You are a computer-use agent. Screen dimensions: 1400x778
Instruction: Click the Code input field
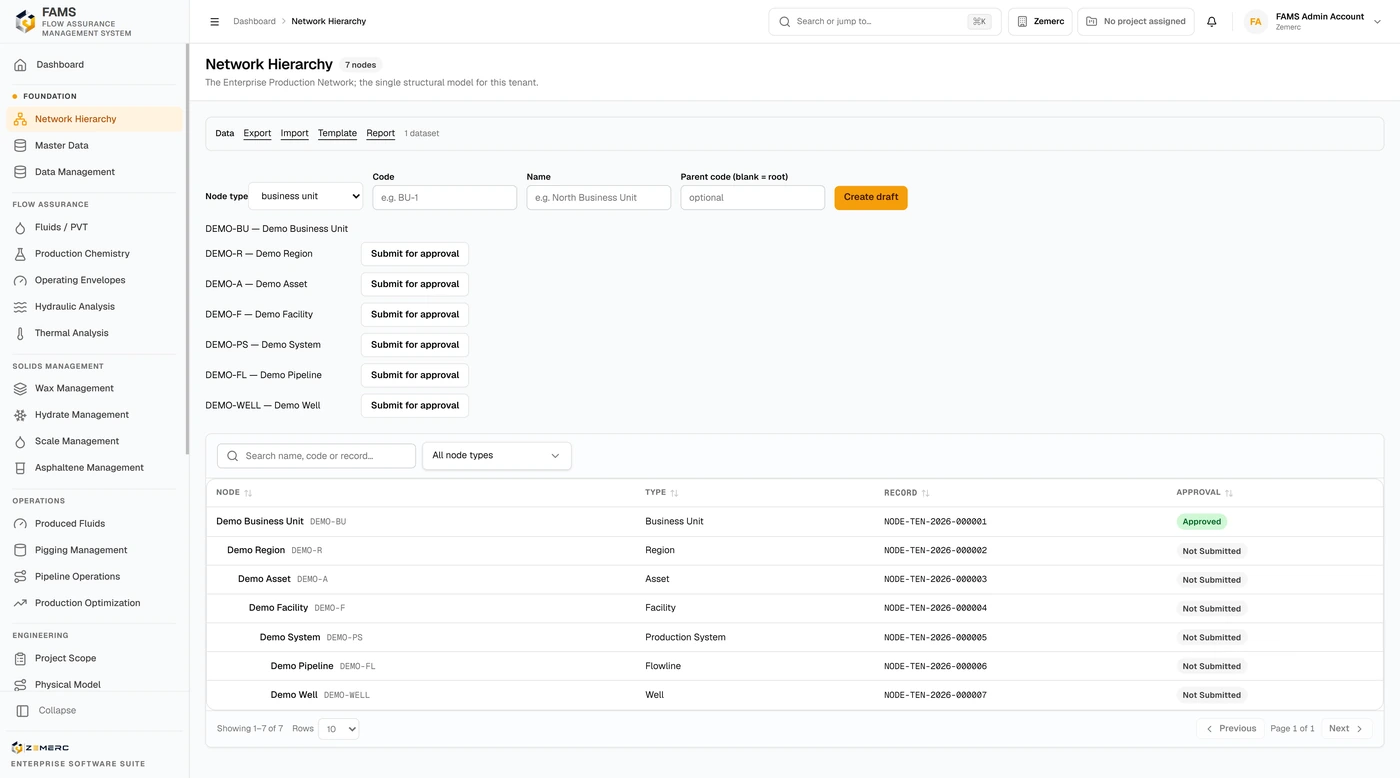click(445, 198)
